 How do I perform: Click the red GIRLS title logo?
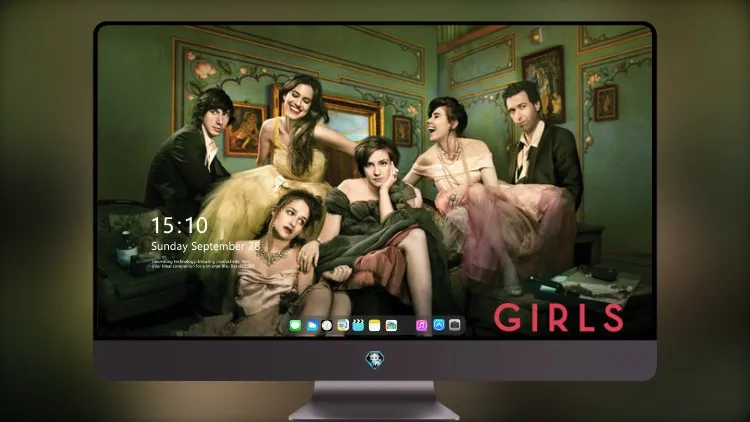click(558, 318)
